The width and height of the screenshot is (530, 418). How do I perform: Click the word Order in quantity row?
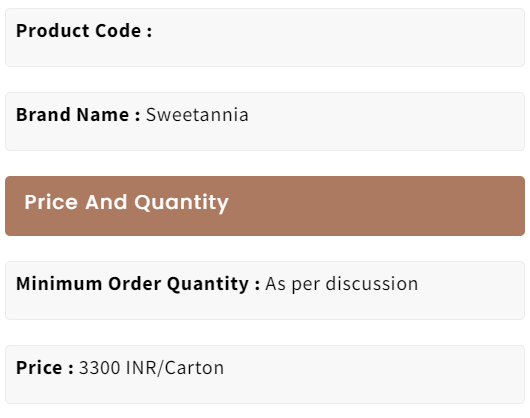[135, 284]
